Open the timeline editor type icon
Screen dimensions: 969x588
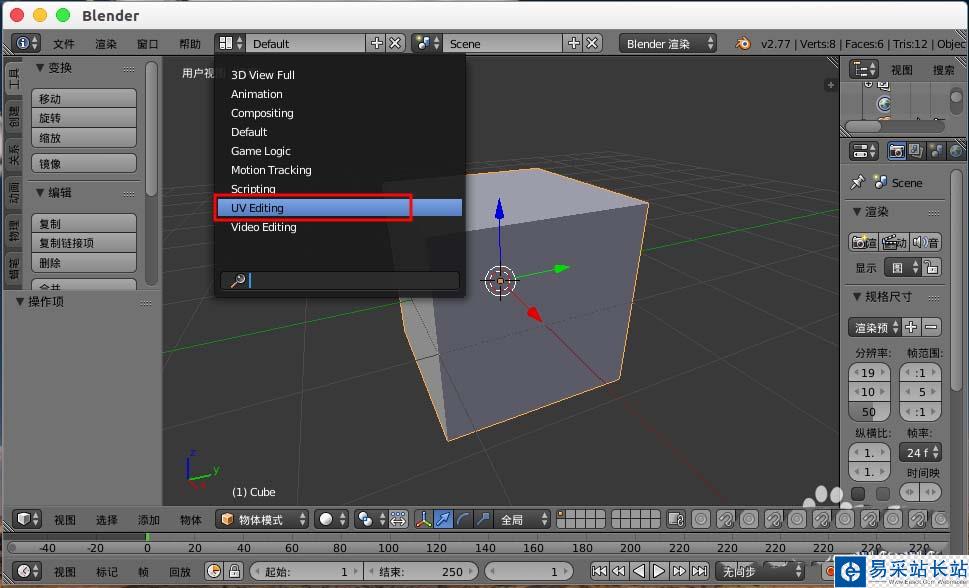(28, 571)
